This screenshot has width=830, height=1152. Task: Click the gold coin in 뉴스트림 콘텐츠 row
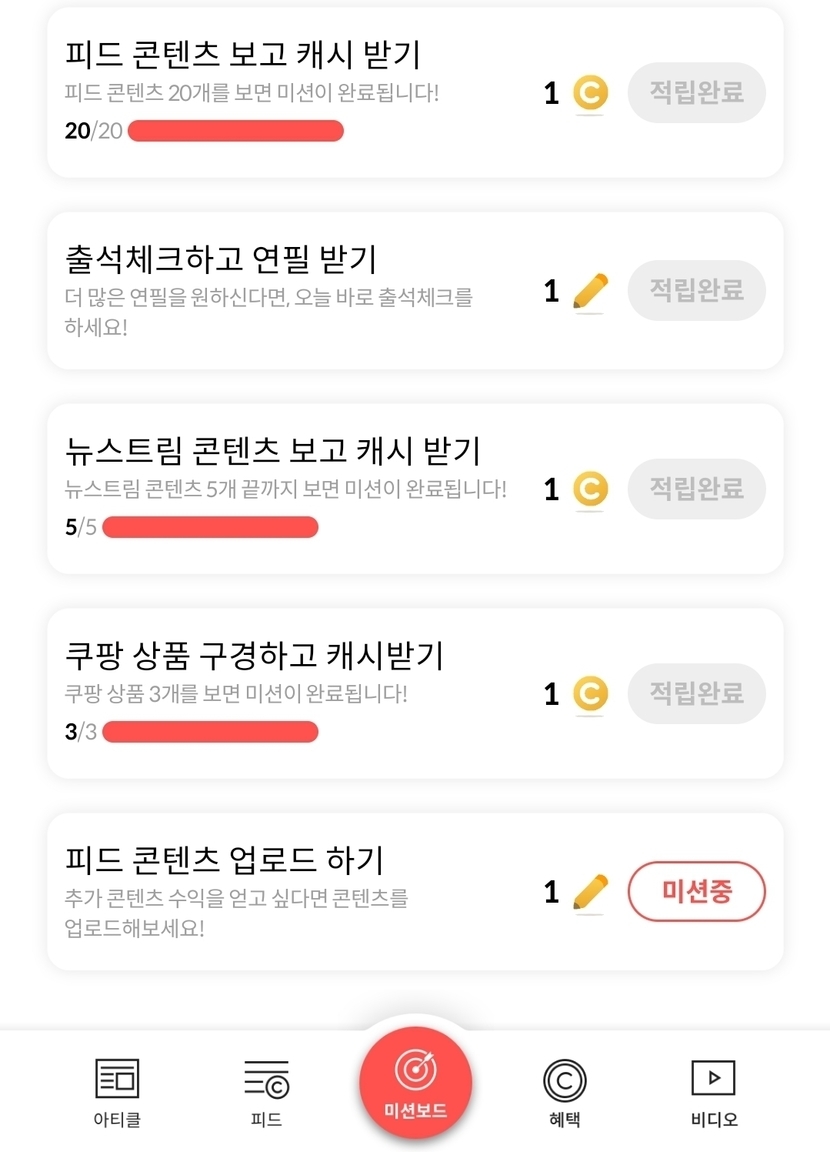coord(590,489)
